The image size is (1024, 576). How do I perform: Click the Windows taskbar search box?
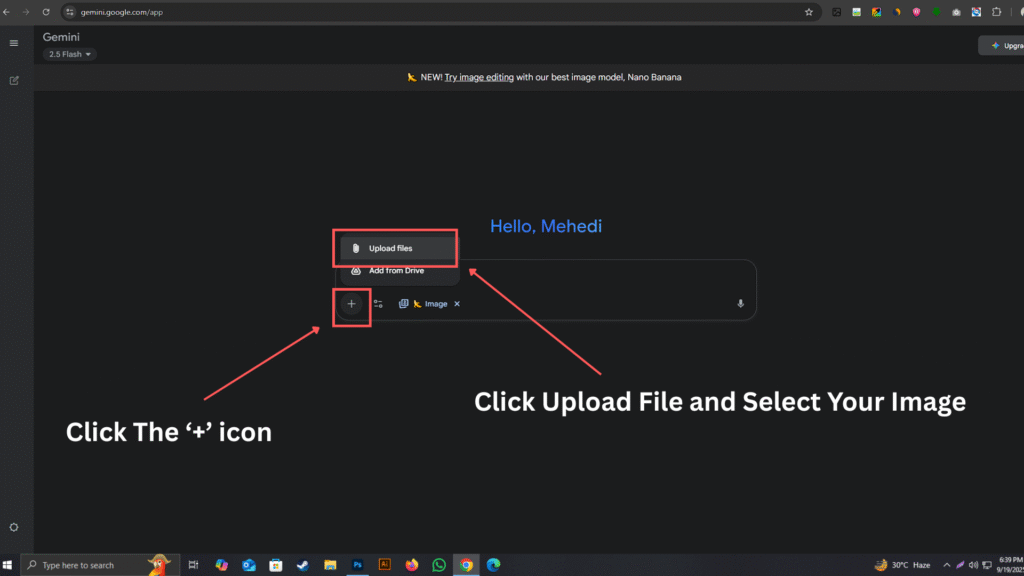click(90, 565)
